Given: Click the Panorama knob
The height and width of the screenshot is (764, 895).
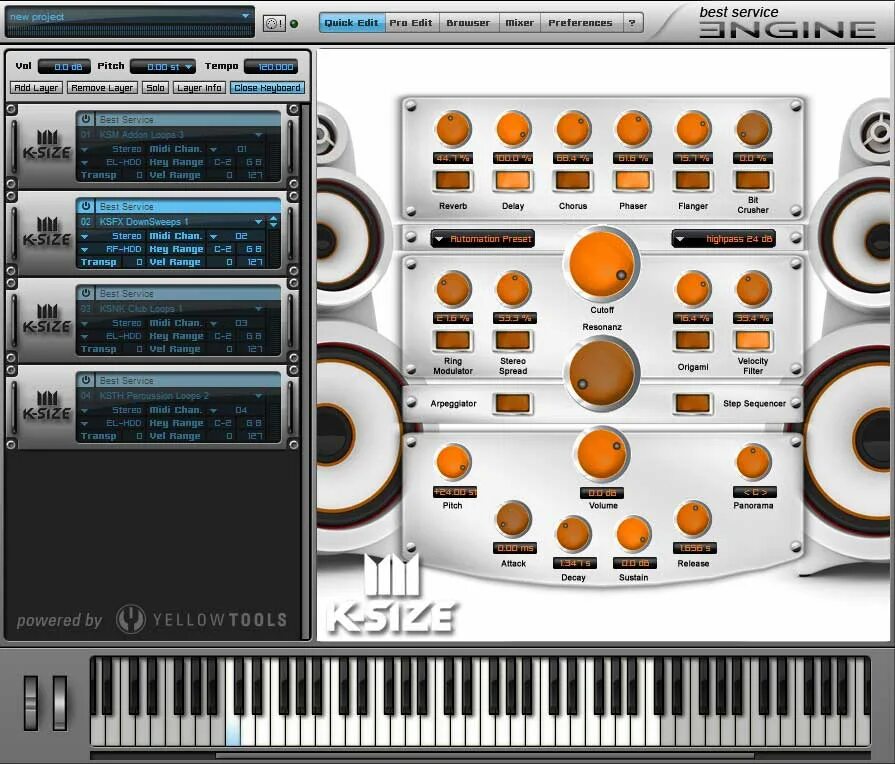Looking at the screenshot, I should tap(753, 462).
